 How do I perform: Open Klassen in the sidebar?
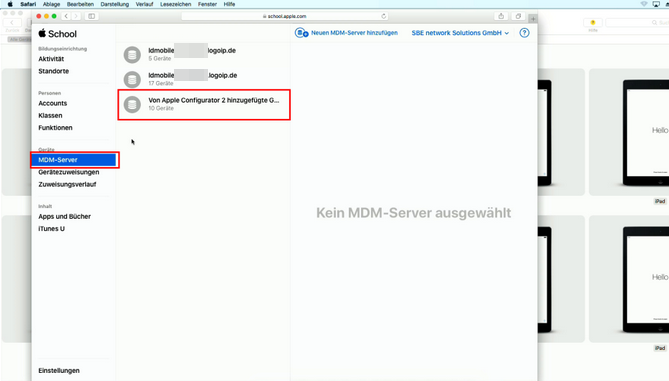(50, 116)
